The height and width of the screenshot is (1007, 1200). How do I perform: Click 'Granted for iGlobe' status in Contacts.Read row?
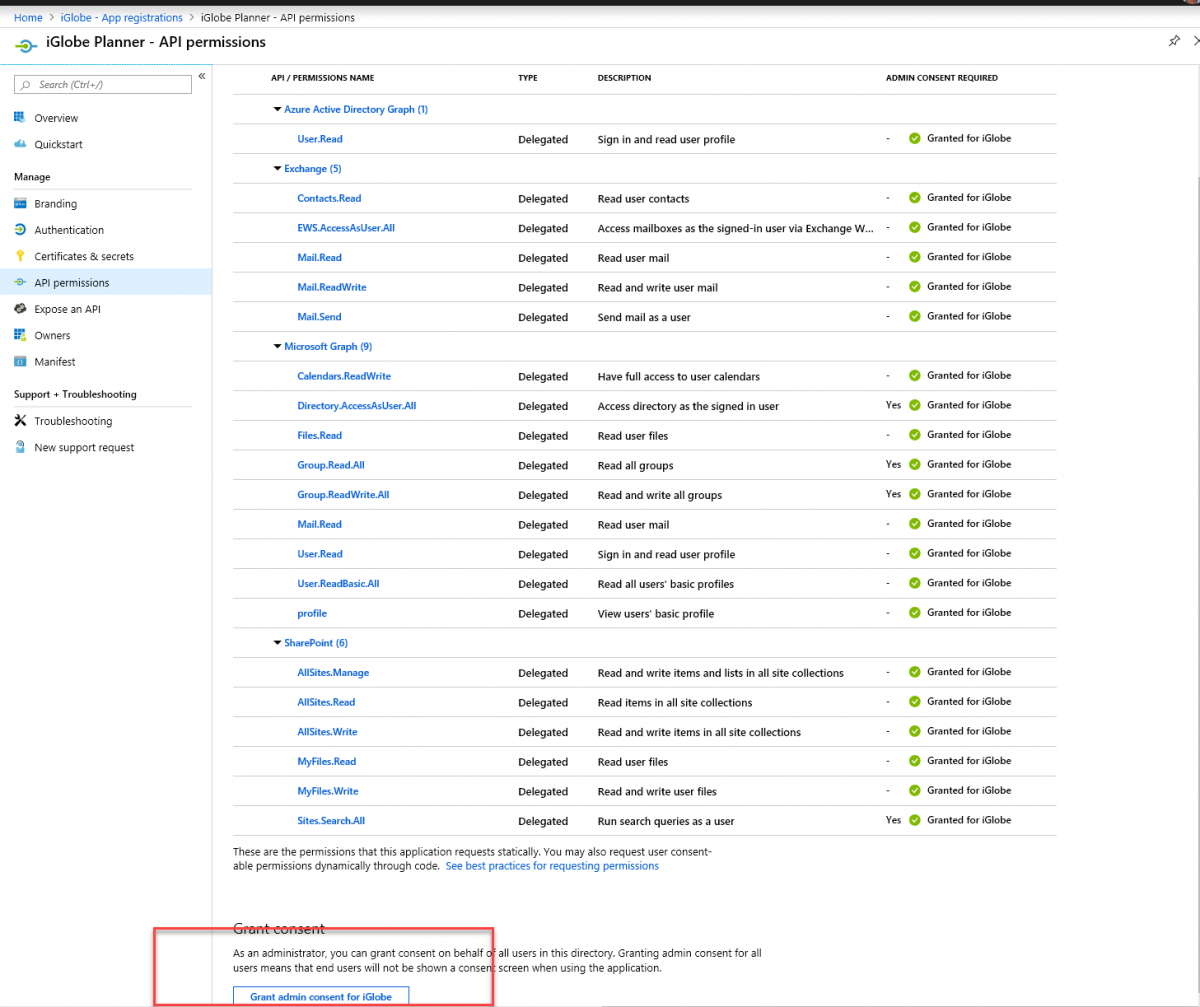click(969, 198)
